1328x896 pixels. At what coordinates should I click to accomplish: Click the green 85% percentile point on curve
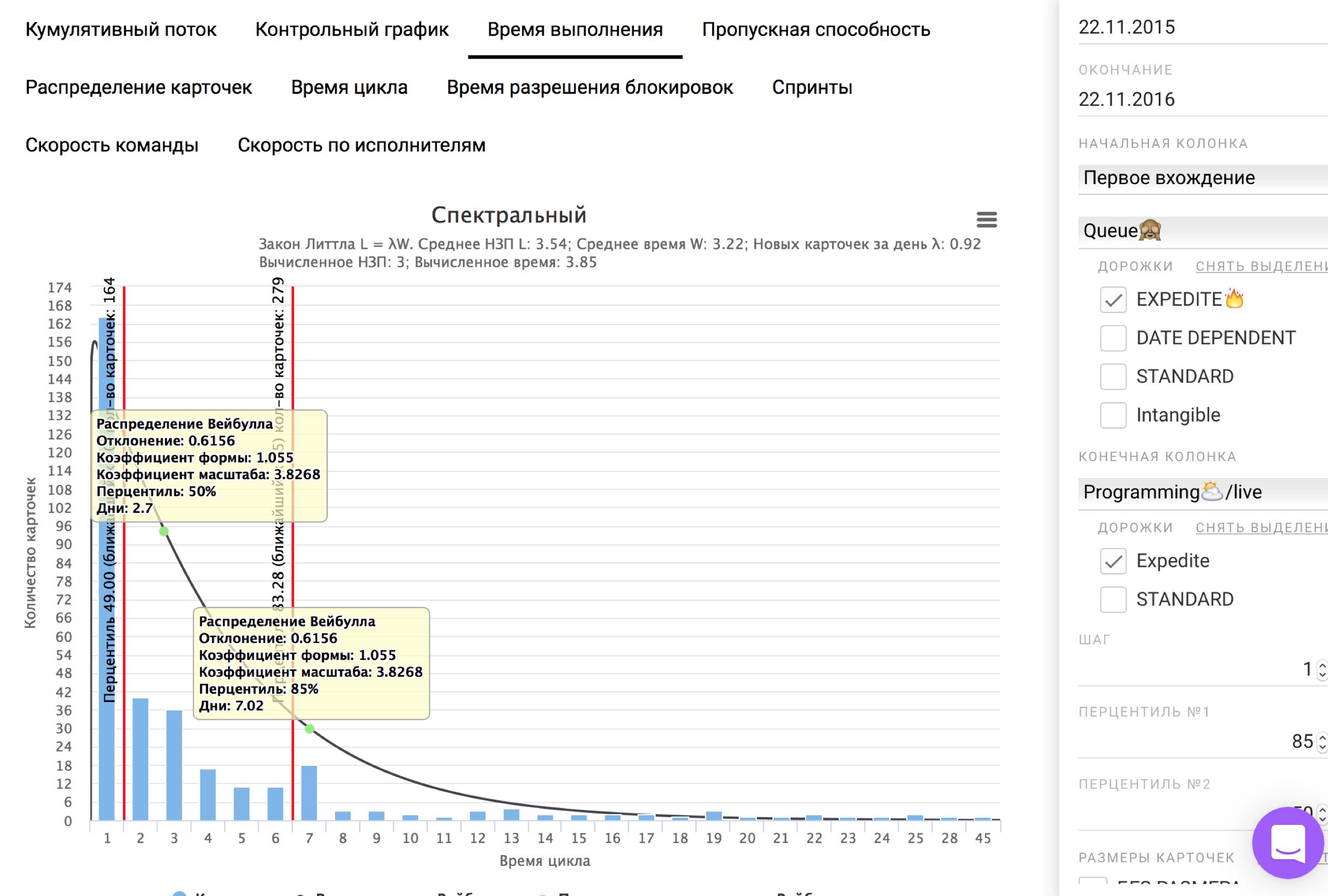[310, 729]
